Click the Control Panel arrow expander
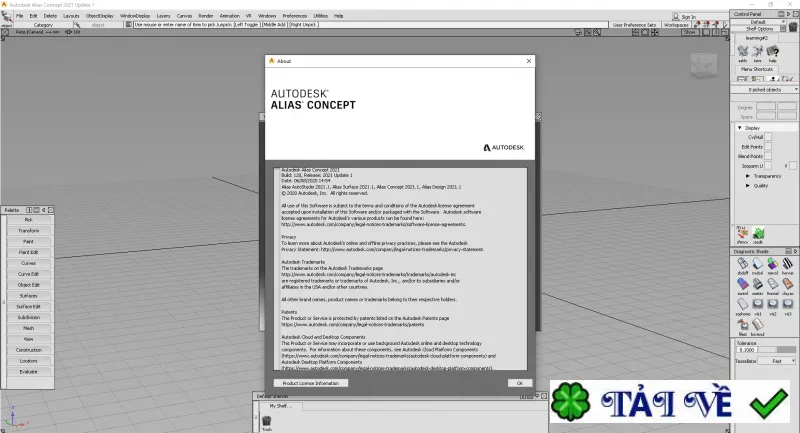Viewport: 800px width, 433px height. click(x=788, y=14)
